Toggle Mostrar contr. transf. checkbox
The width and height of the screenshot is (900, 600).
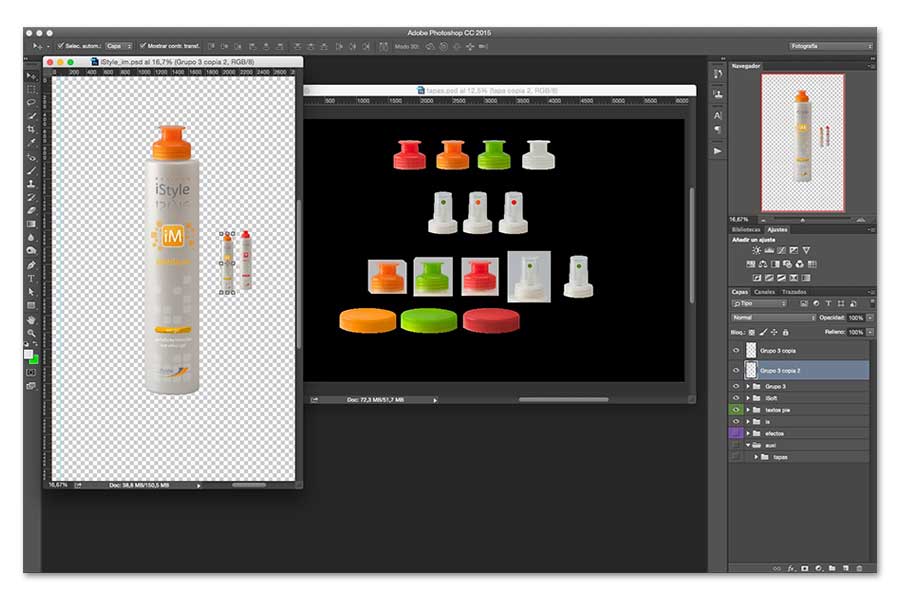pos(143,46)
